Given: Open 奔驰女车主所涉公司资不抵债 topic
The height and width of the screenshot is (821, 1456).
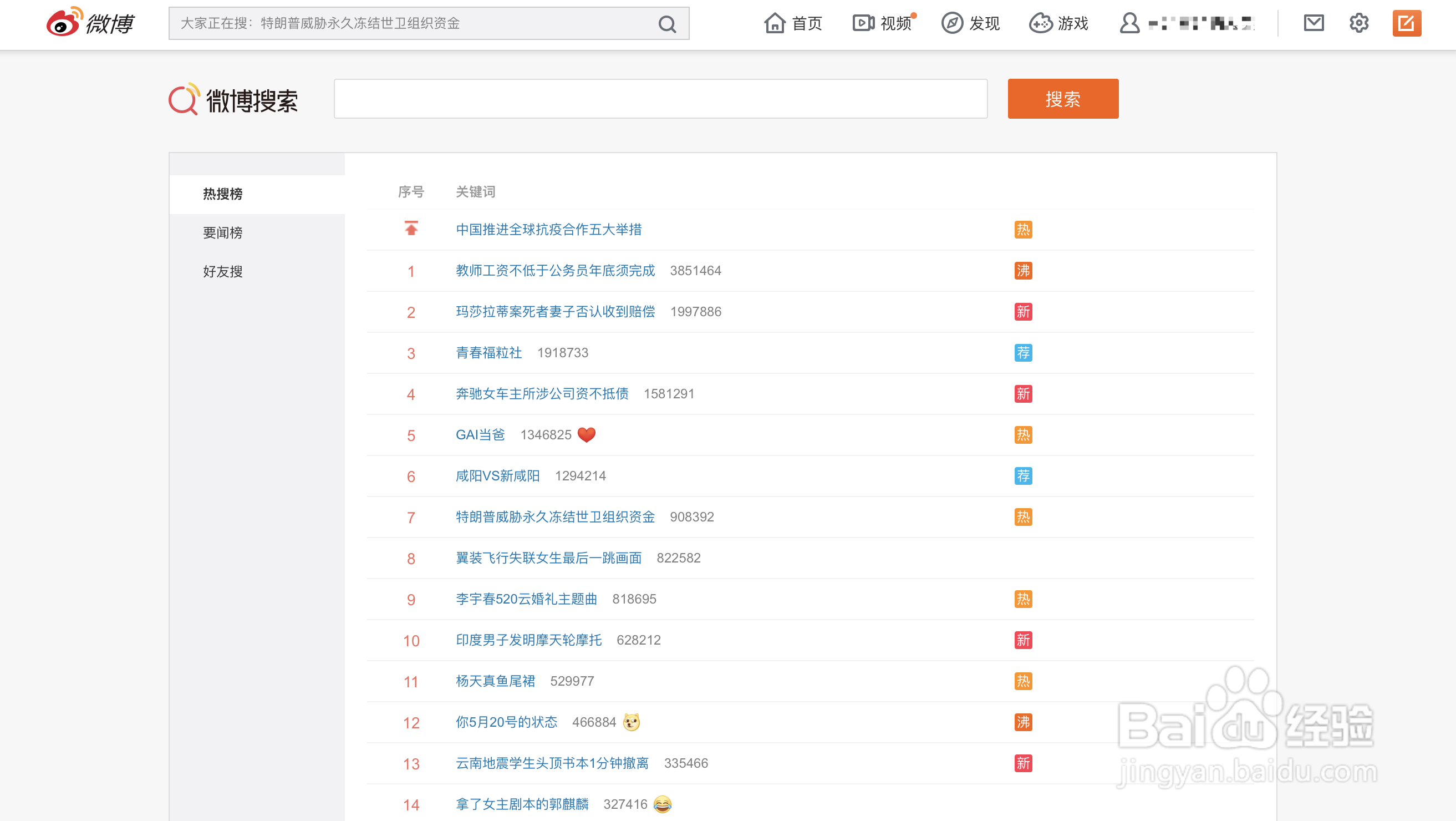Looking at the screenshot, I should 542,393.
